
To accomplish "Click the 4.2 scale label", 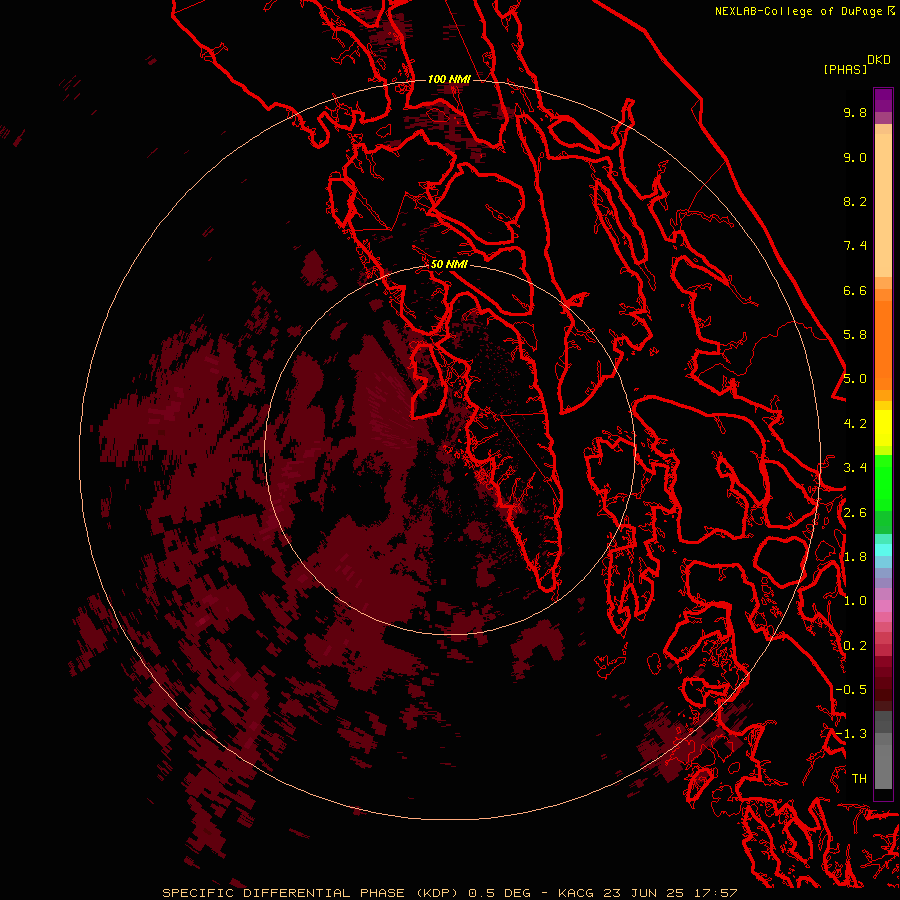I will (x=855, y=424).
